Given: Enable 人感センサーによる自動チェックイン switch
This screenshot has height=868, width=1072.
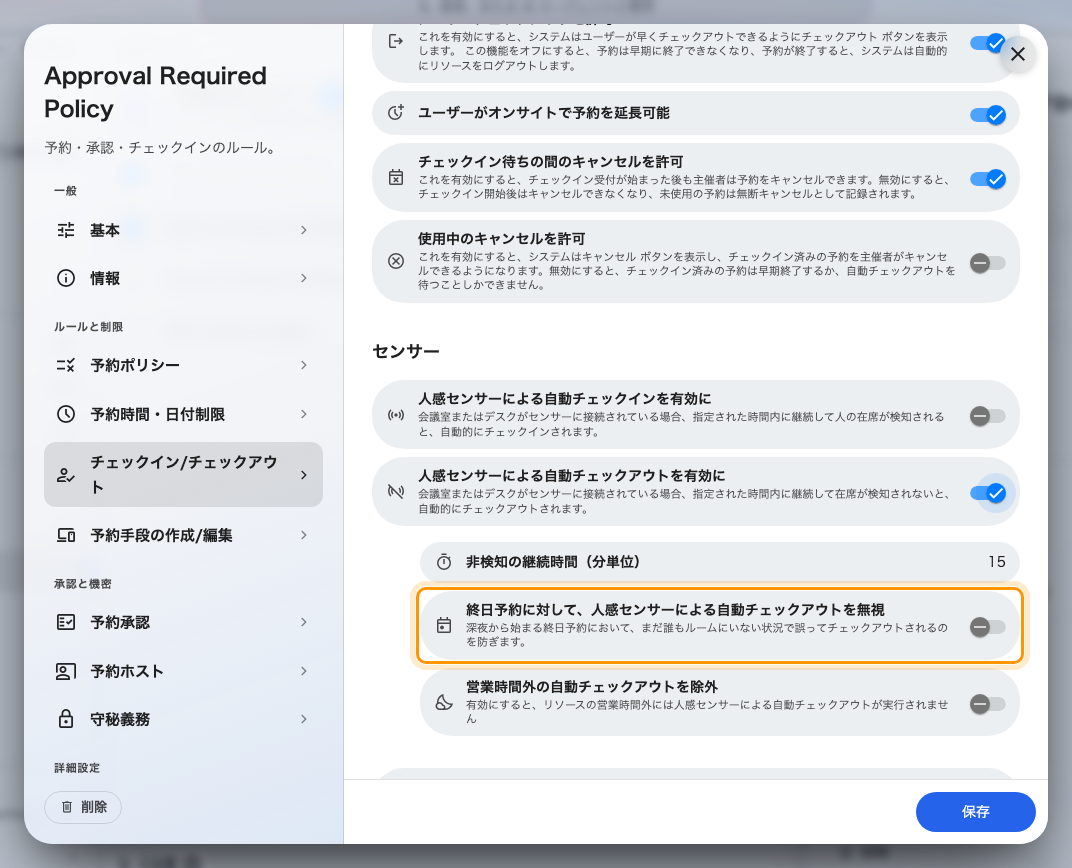Looking at the screenshot, I should pos(988,416).
